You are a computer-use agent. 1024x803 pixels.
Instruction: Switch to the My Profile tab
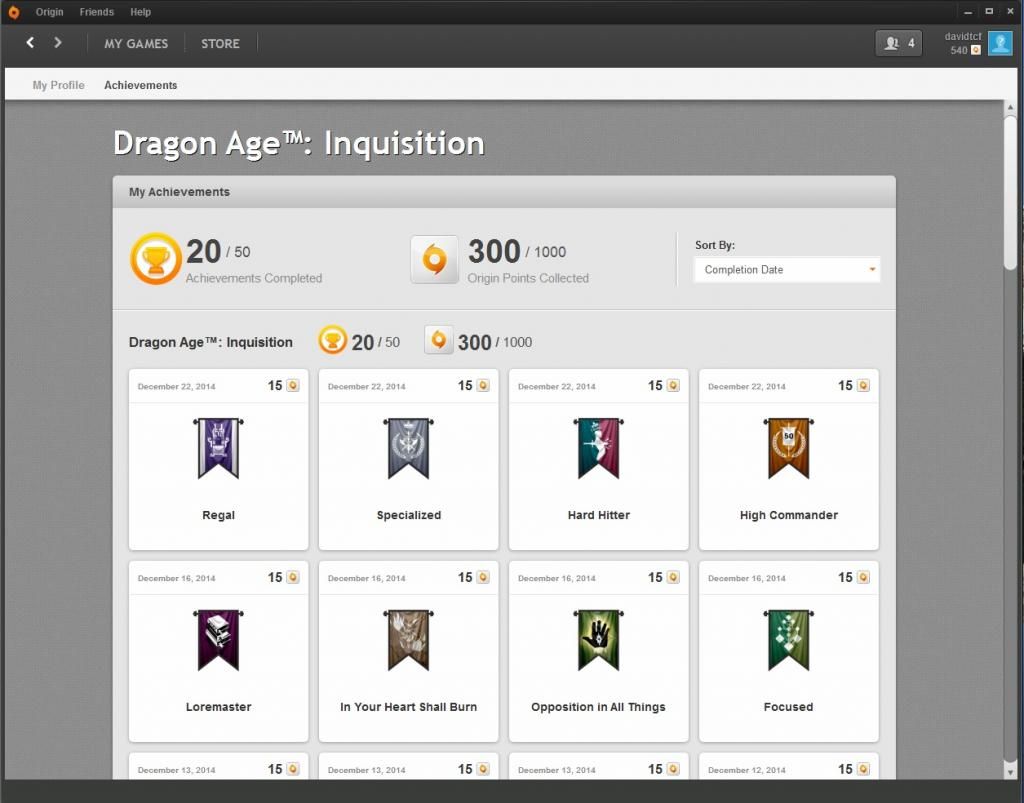click(58, 85)
